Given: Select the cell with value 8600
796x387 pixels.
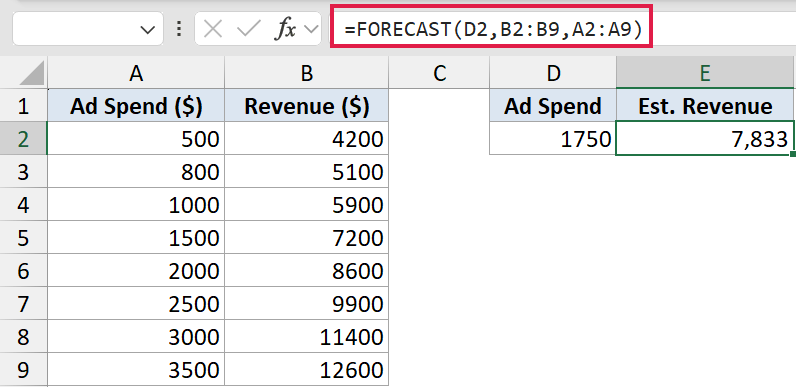Looking at the screenshot, I should 307,271.
